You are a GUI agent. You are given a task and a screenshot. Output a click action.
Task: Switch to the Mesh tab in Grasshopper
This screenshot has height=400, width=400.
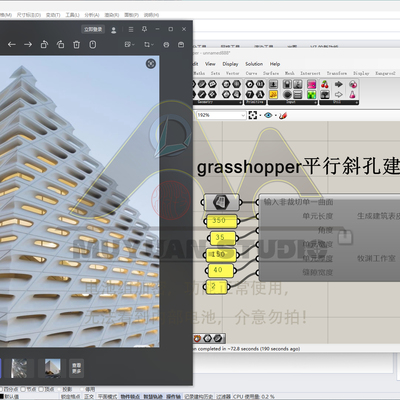[x=289, y=73]
